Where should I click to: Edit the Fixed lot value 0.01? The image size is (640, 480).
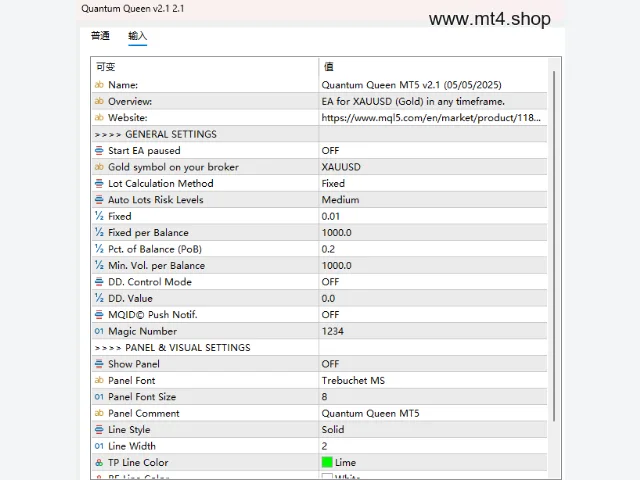(x=433, y=216)
